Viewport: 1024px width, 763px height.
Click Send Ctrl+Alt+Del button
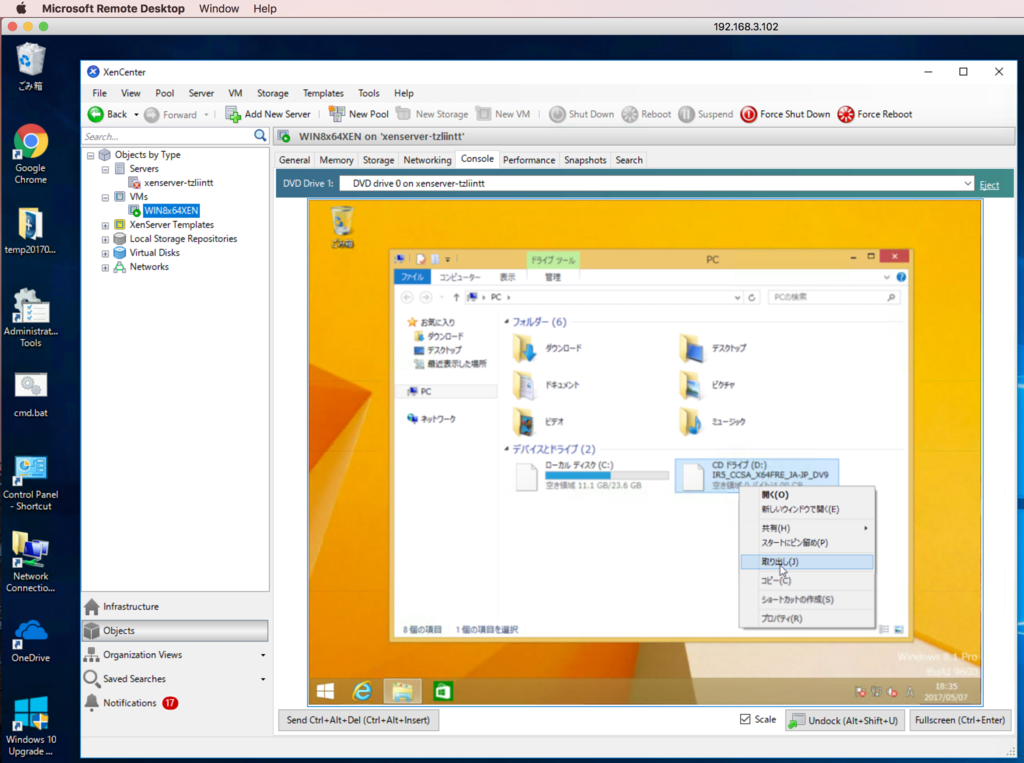pyautogui.click(x=359, y=720)
